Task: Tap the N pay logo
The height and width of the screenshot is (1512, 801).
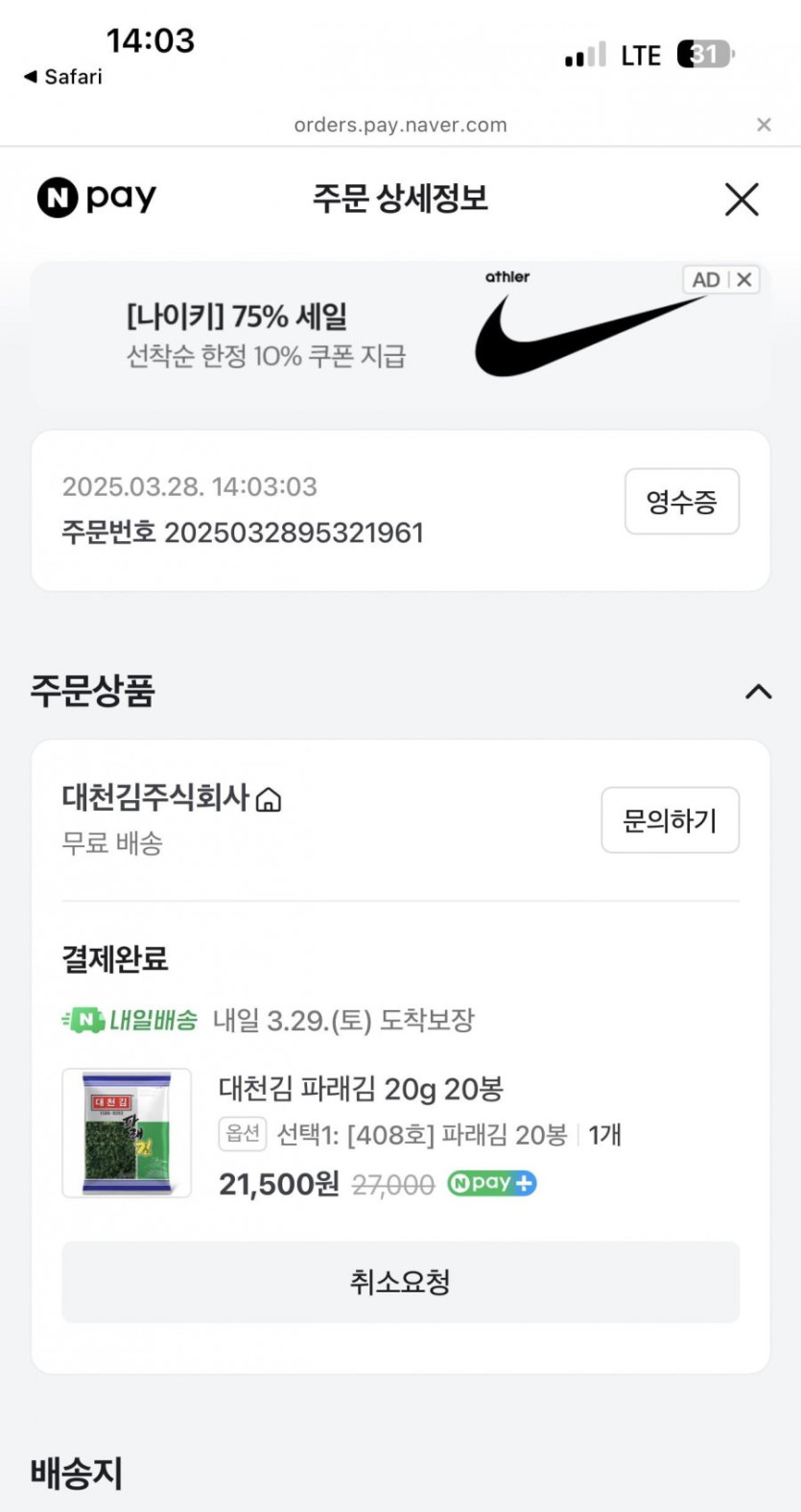Action: (96, 199)
